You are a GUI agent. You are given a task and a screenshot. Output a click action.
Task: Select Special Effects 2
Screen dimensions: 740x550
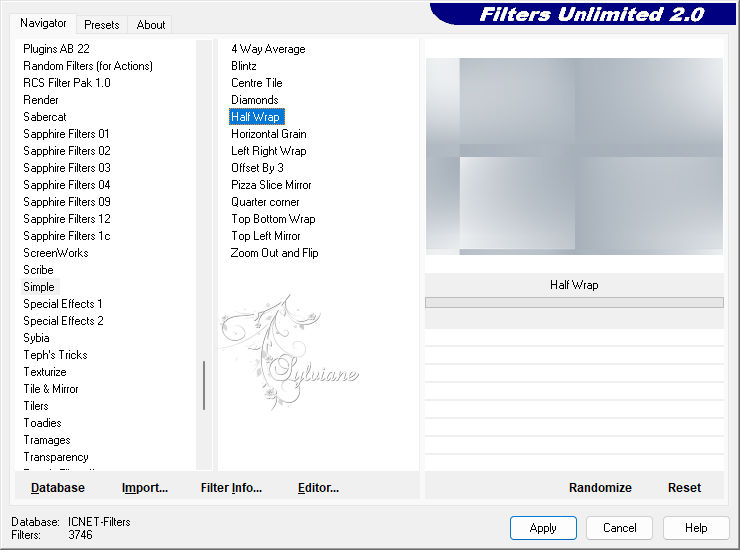pos(63,321)
